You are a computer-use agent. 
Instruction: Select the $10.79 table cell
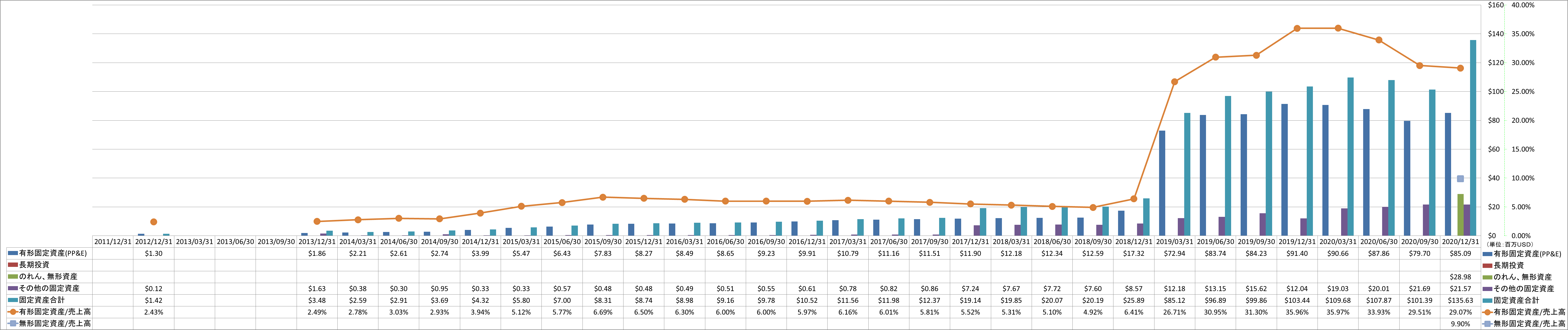tap(847, 253)
